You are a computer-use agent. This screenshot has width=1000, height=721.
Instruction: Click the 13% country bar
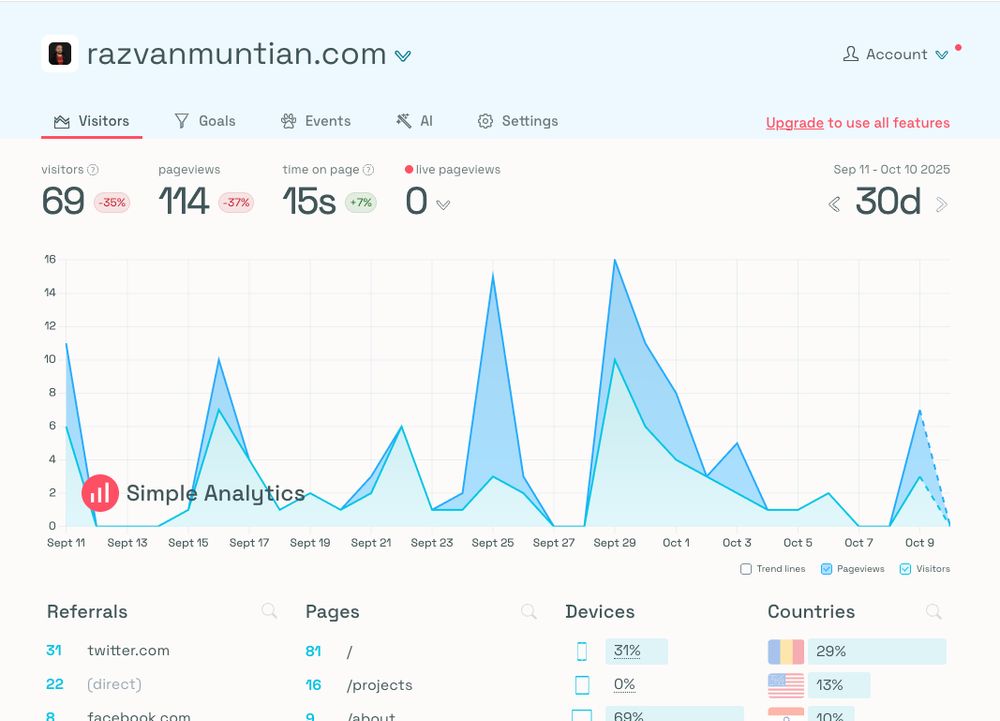(839, 685)
